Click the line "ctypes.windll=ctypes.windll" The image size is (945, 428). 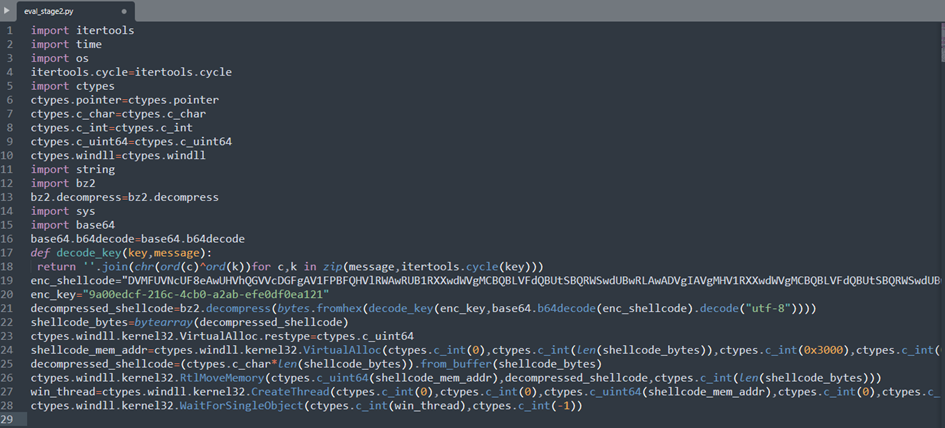(118, 156)
